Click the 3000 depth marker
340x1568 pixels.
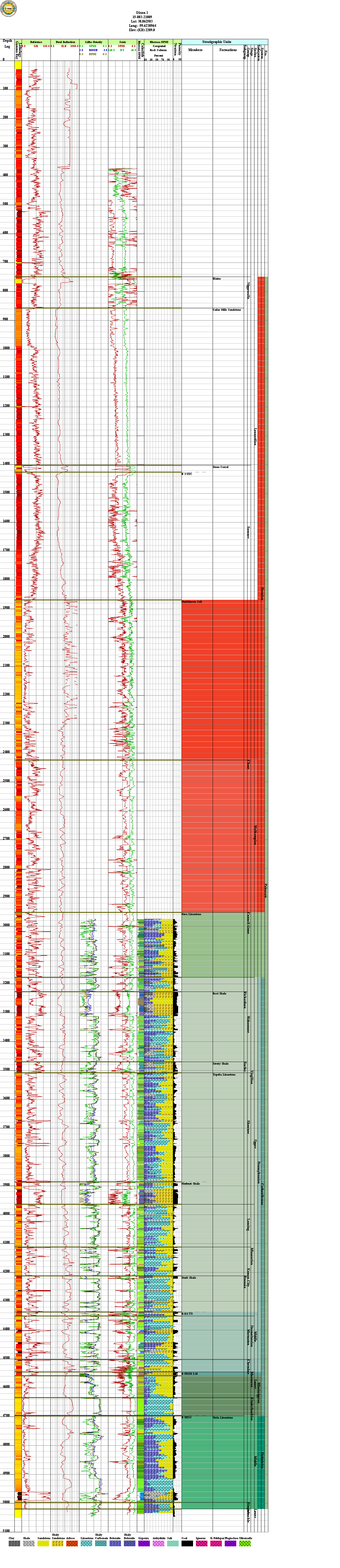pyautogui.click(x=6, y=925)
